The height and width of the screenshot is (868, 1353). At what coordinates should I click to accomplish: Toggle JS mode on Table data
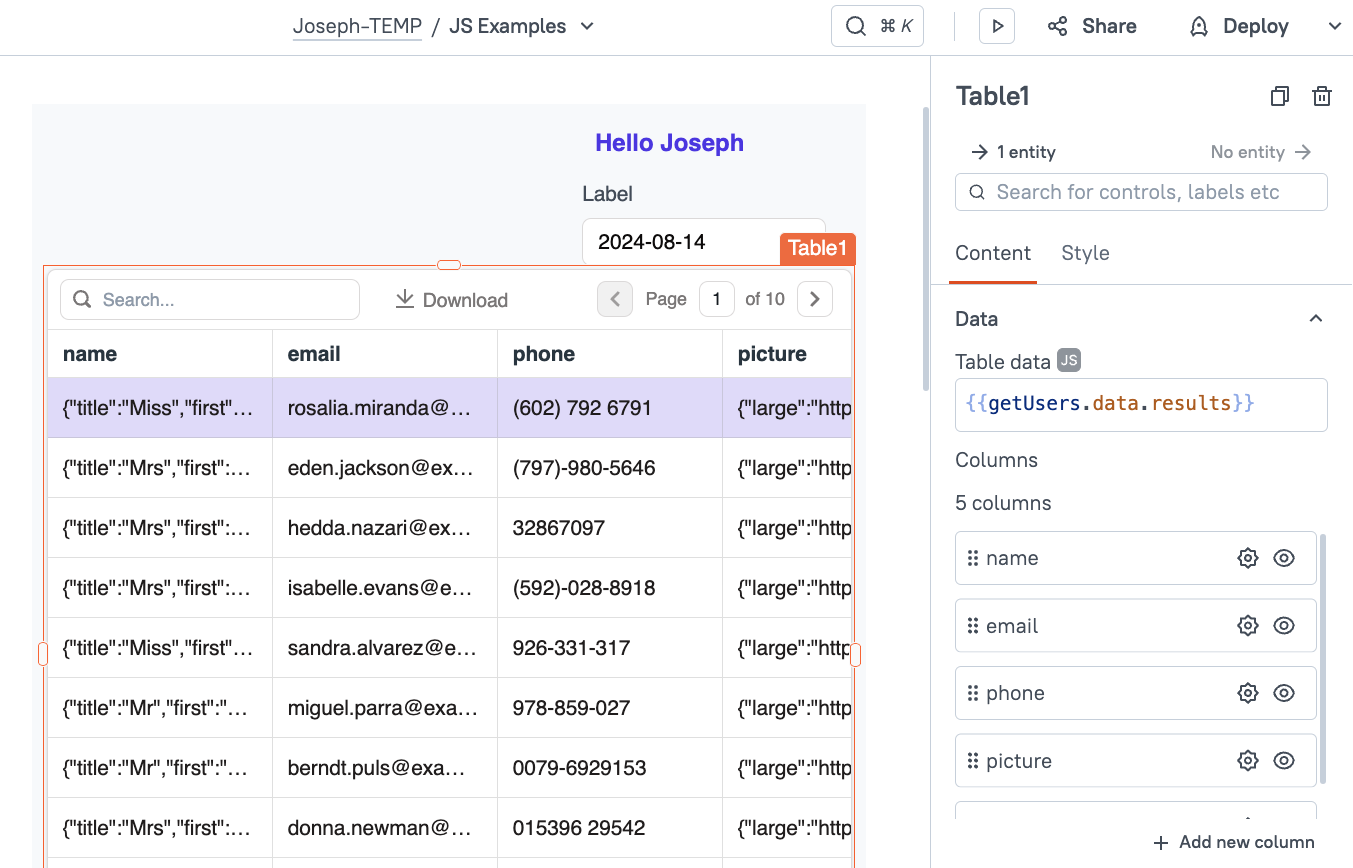1069,360
